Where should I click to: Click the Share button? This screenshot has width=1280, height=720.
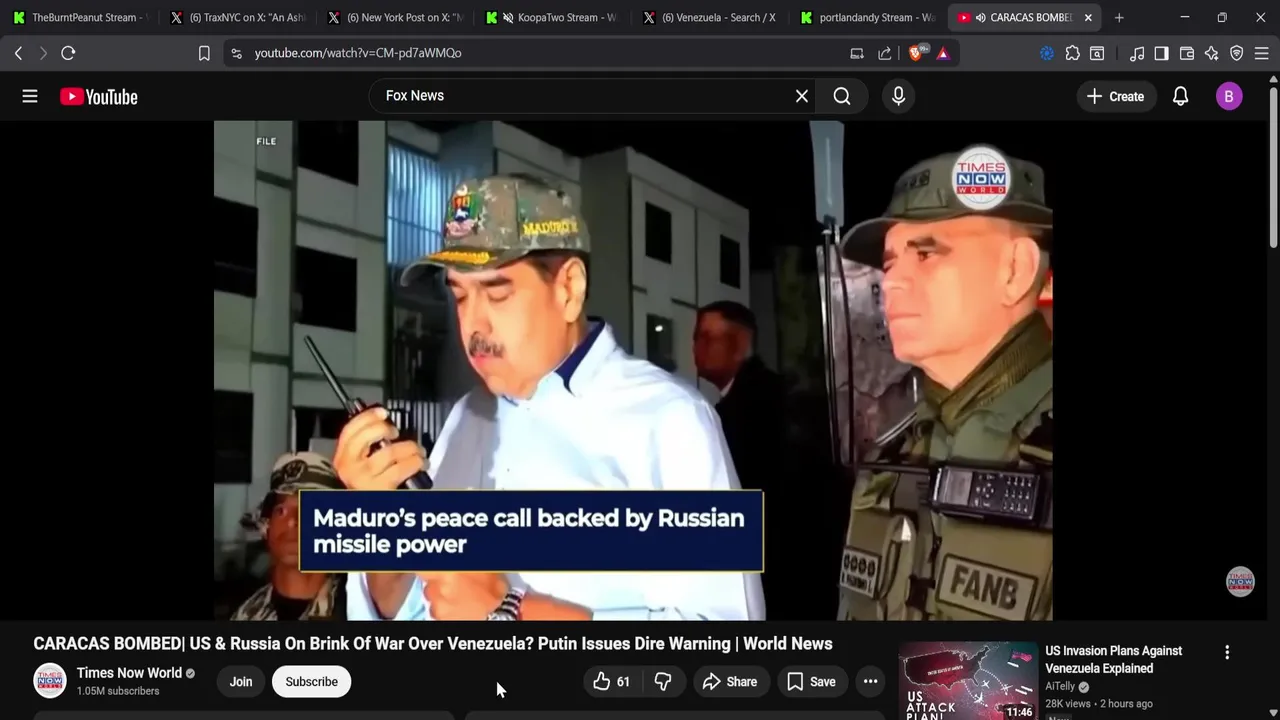click(730, 681)
